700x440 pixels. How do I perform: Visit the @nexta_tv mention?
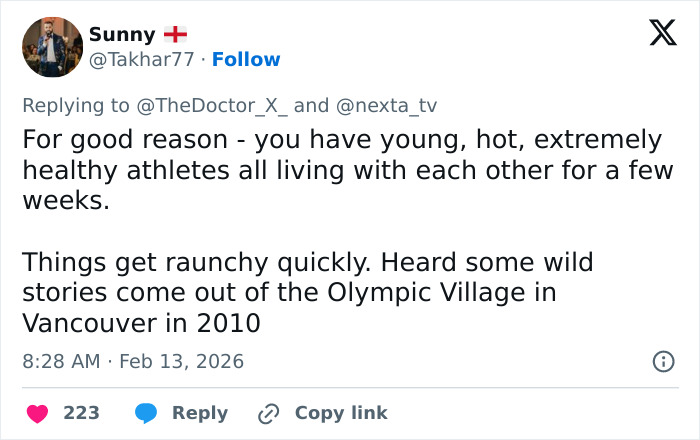385,105
